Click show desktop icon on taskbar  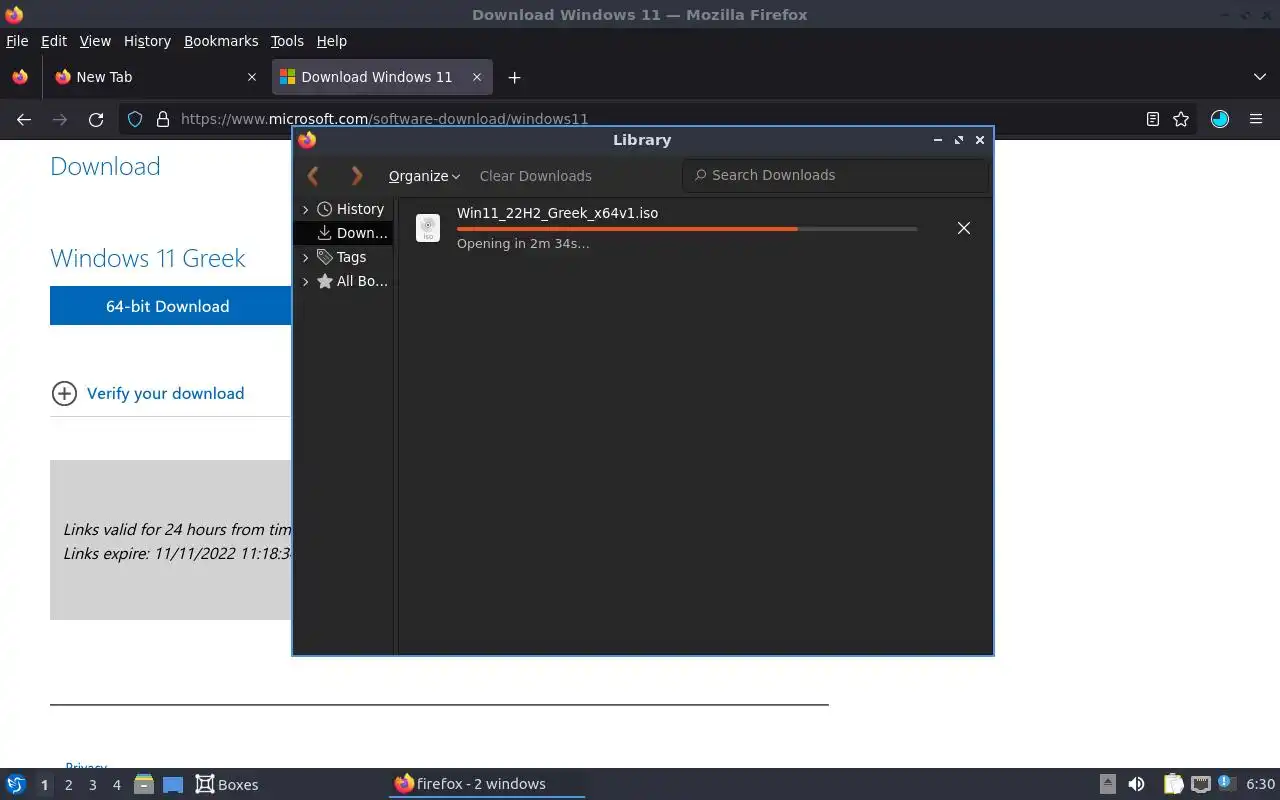[x=173, y=784]
